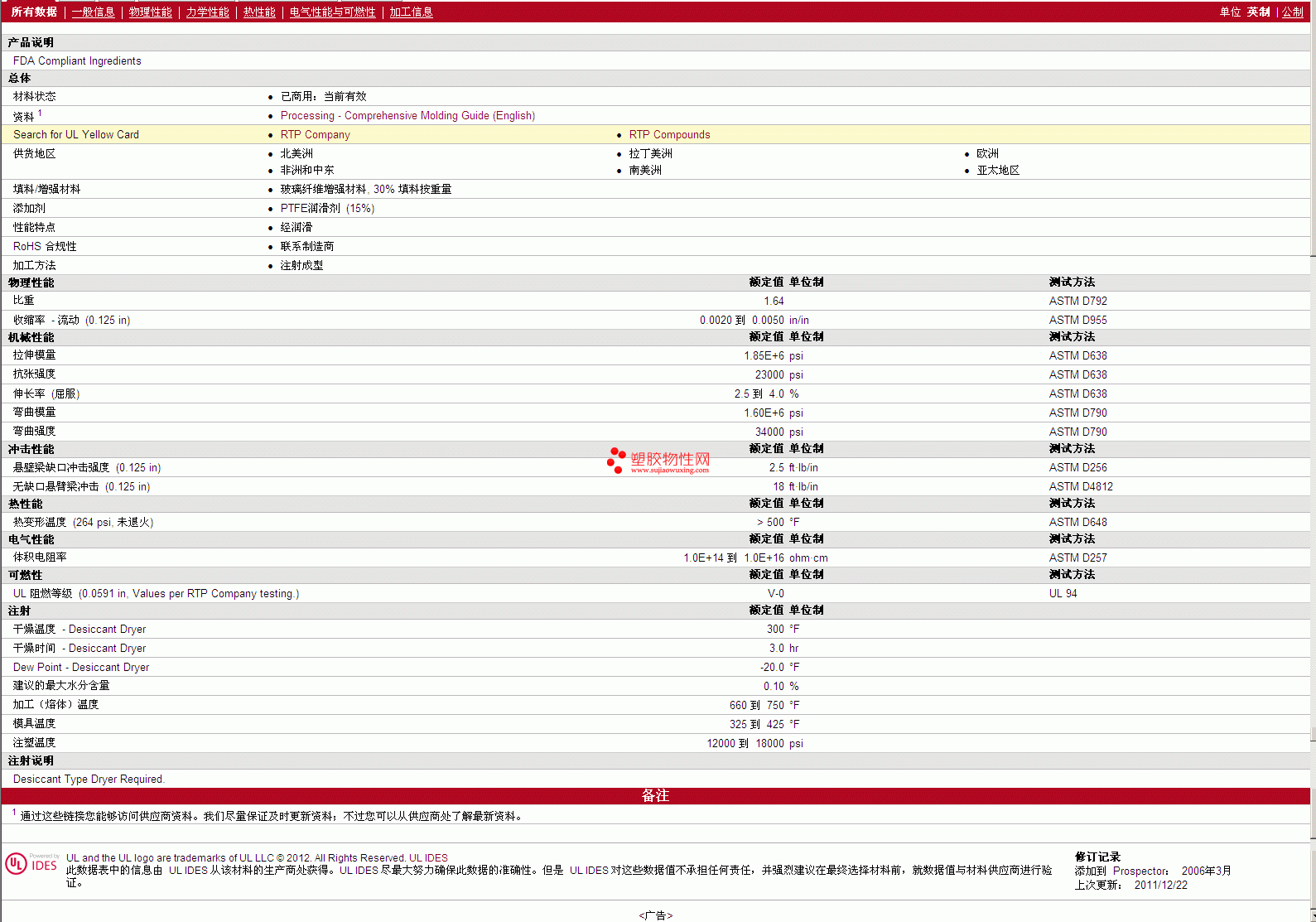Click the UL 94 test method cell

[1063, 594]
